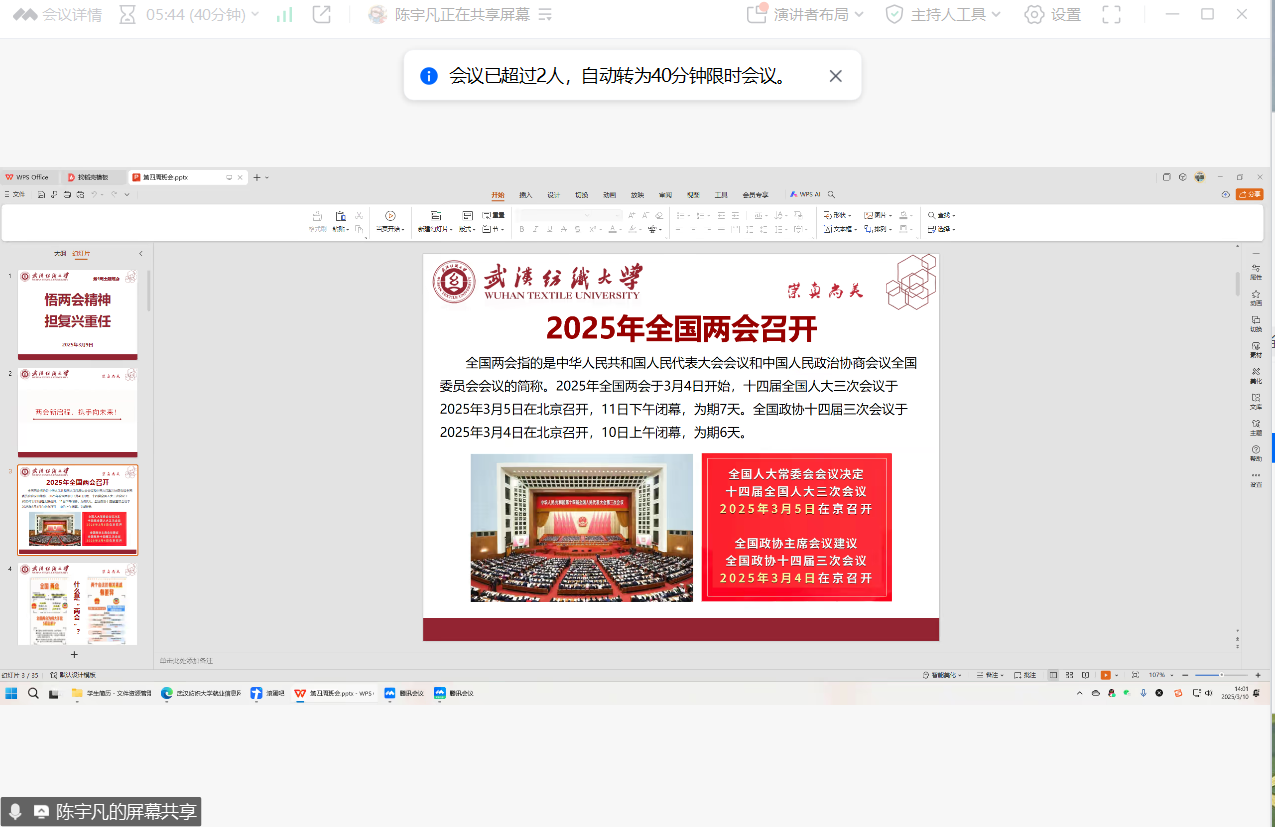This screenshot has width=1275, height=827.
Task: Click the pop-out share arrow icon
Action: [322, 15]
